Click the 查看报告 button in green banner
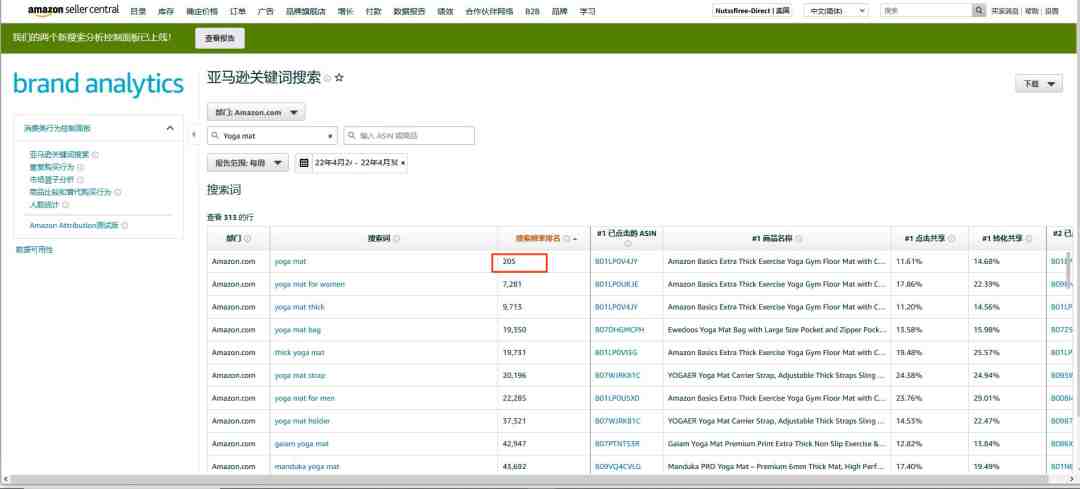Image resolution: width=1080 pixels, height=489 pixels. (220, 39)
